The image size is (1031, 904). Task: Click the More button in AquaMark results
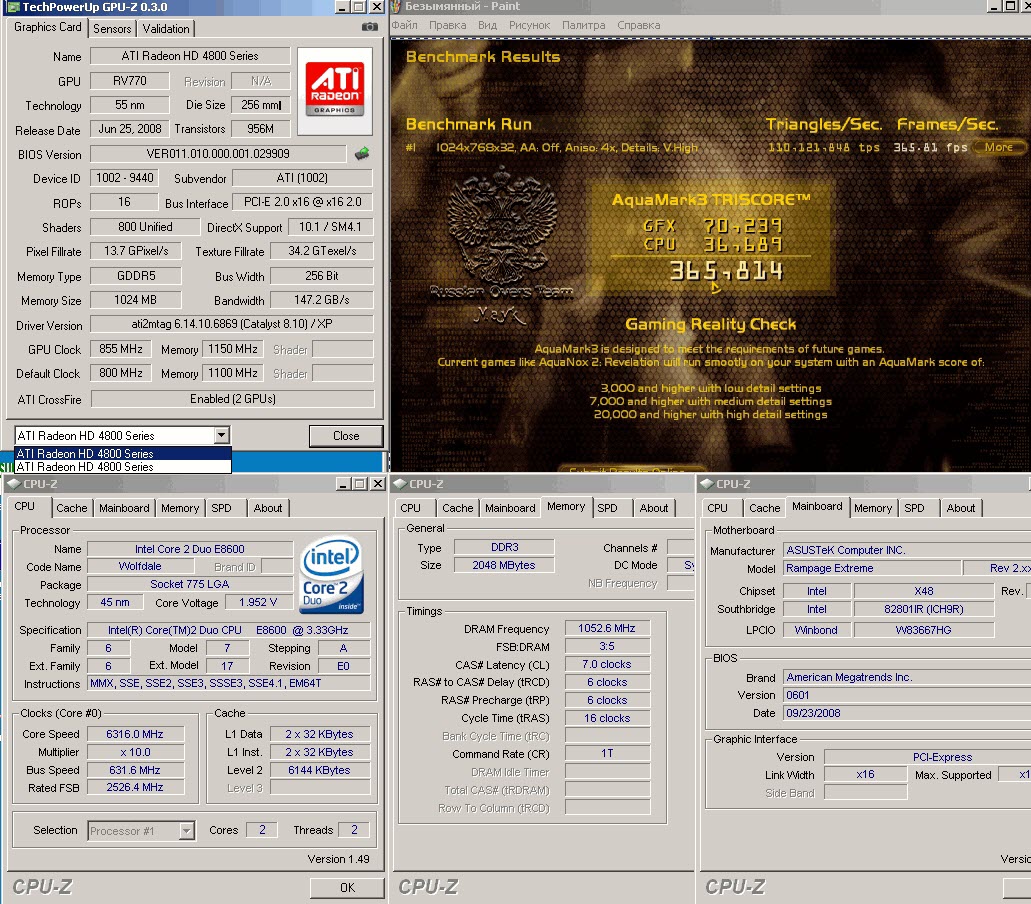pos(999,147)
